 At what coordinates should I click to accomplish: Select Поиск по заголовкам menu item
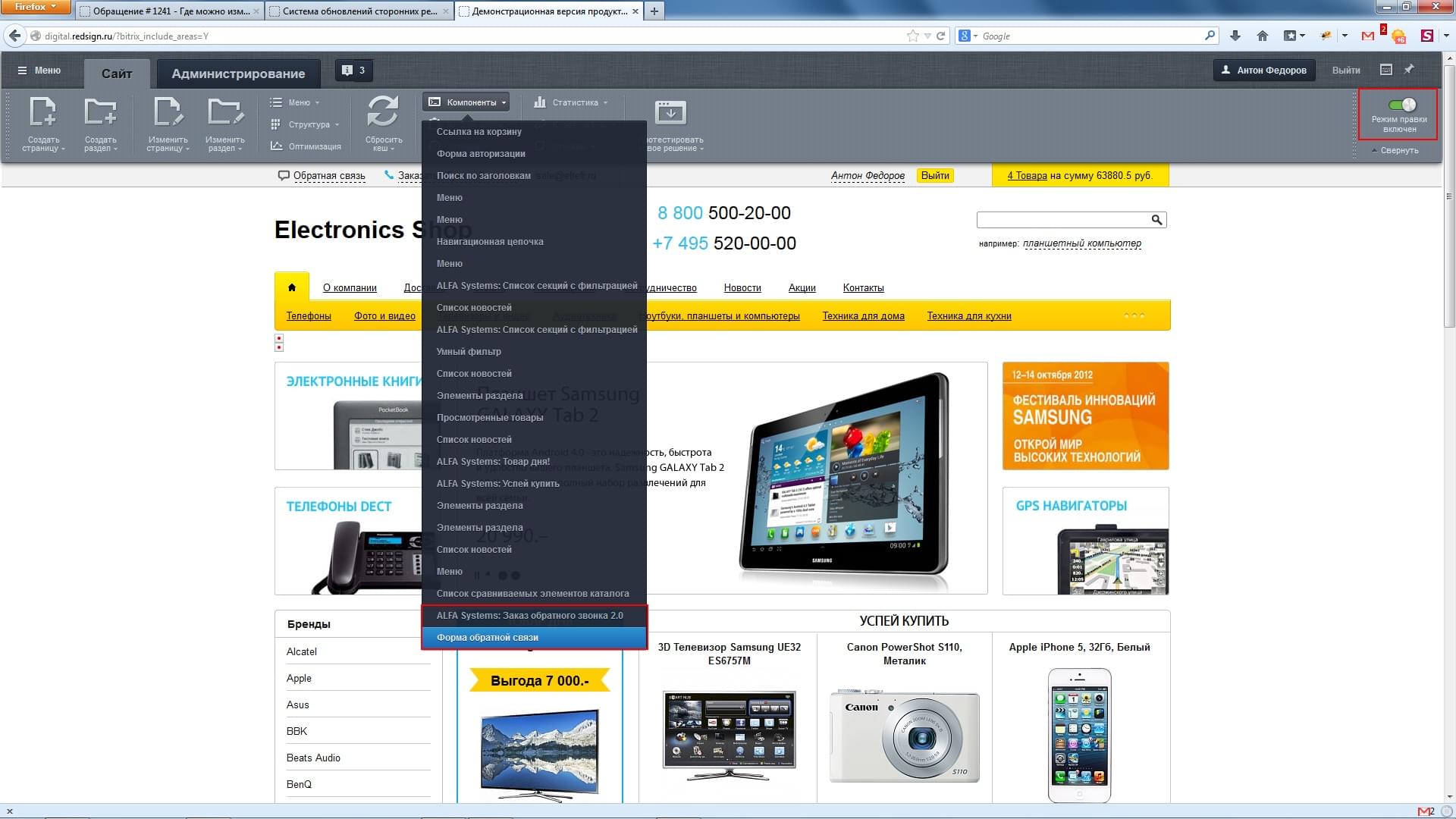(x=534, y=176)
